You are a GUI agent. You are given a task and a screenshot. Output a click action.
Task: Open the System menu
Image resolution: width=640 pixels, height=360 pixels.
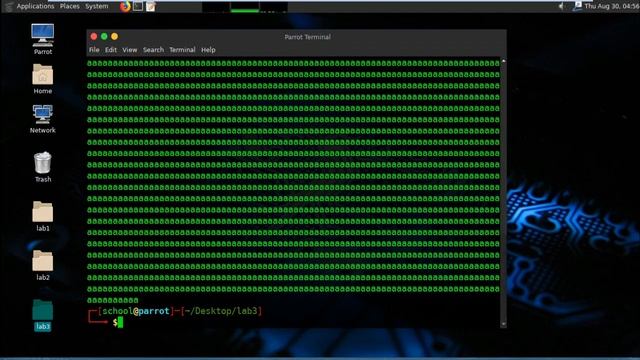point(97,6)
